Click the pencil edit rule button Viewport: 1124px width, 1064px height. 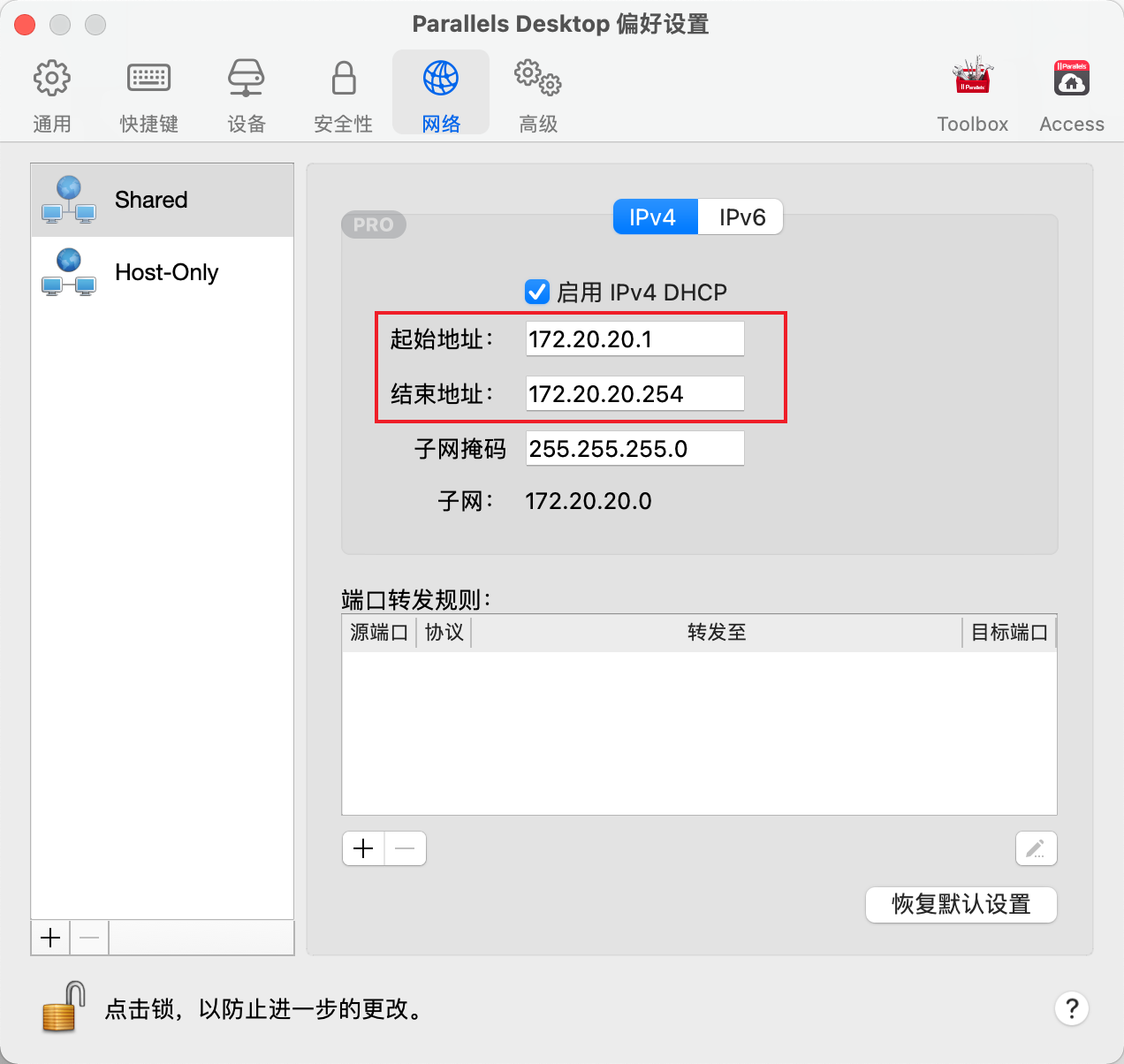(x=1036, y=849)
